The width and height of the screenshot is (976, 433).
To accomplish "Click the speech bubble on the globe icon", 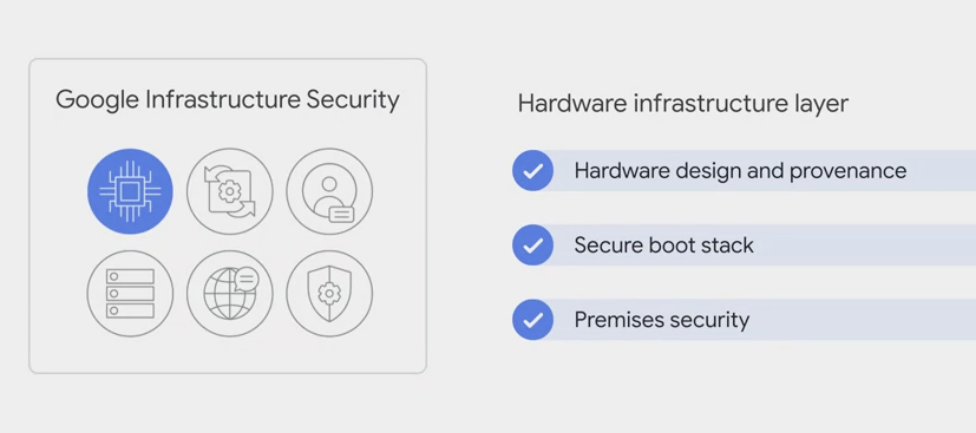I will [245, 278].
